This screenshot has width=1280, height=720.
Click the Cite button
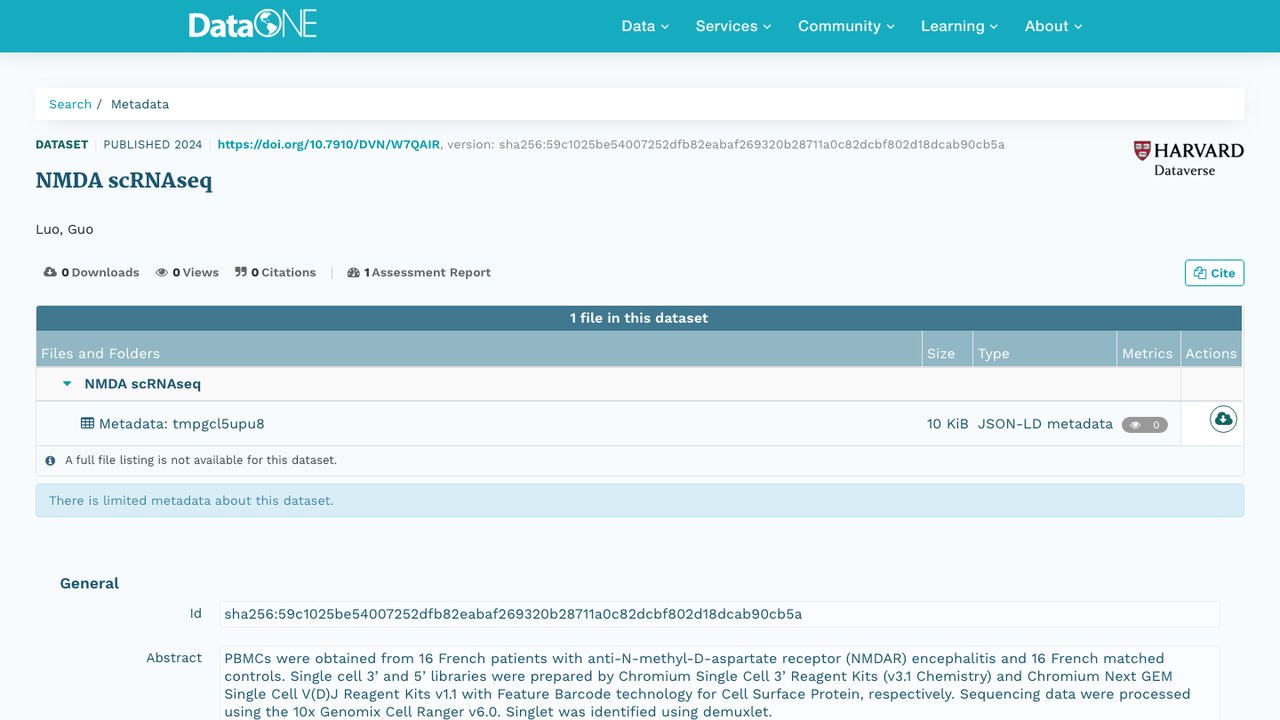coord(1214,273)
